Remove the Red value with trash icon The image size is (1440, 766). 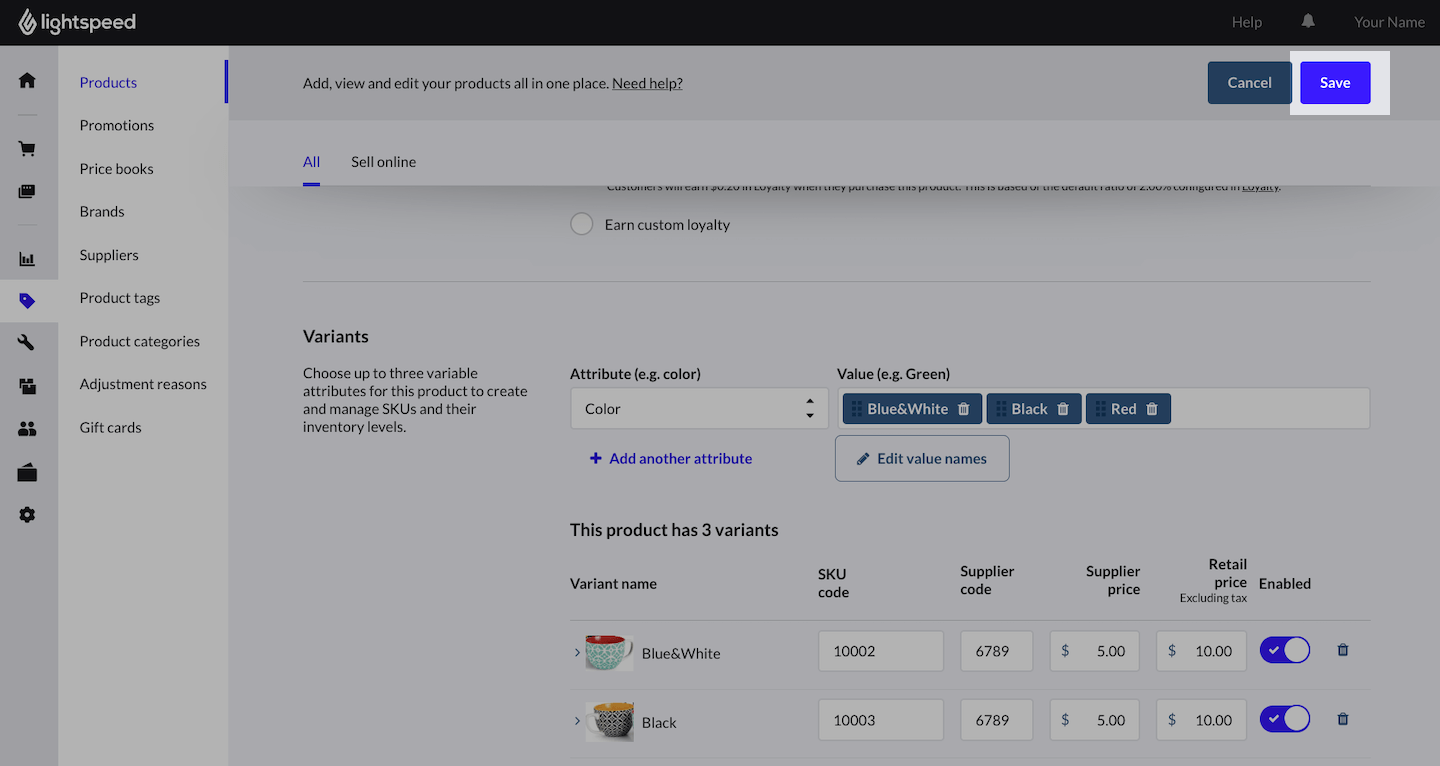pyautogui.click(x=1152, y=409)
